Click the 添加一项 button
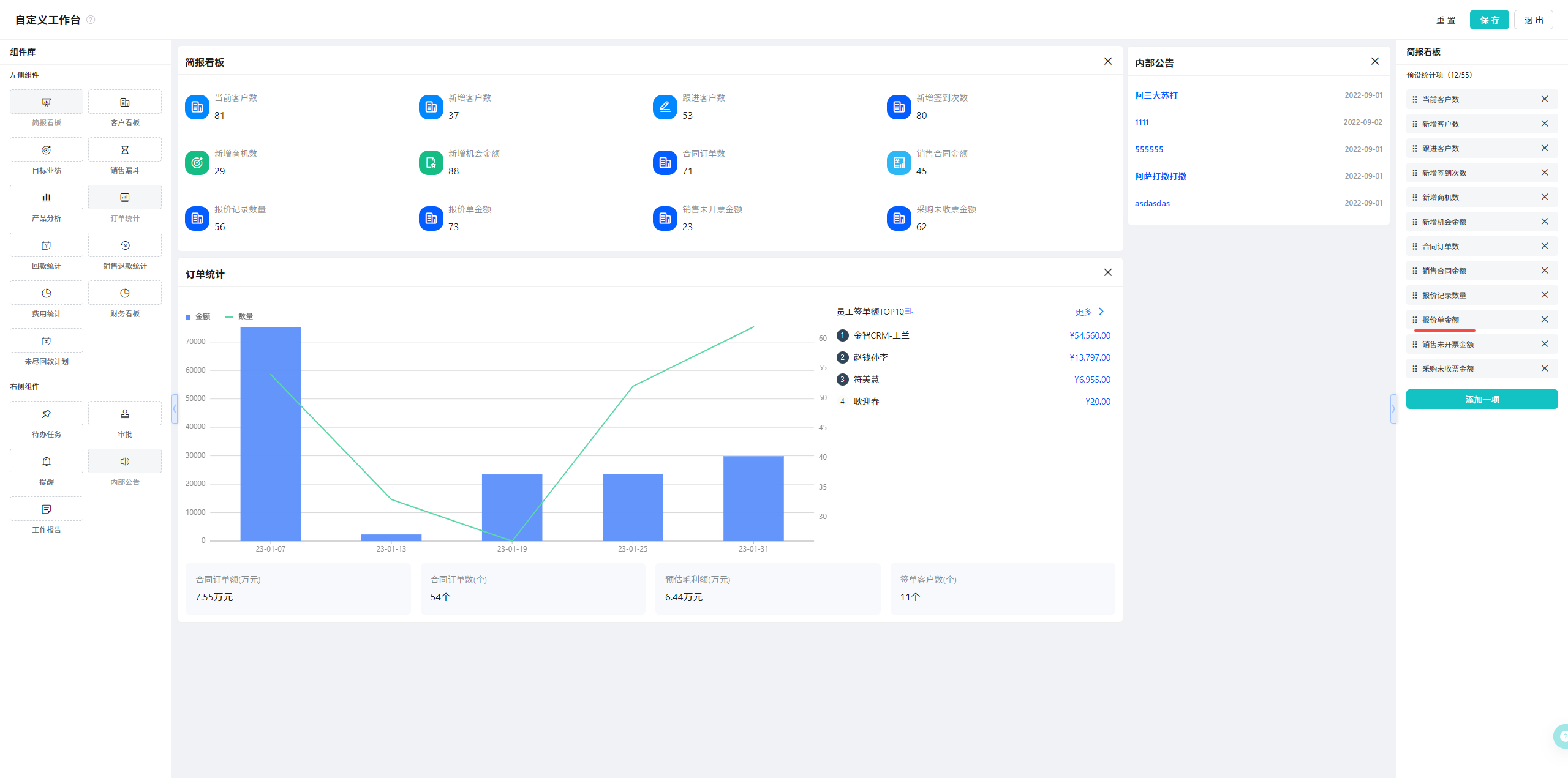The height and width of the screenshot is (778, 1568). point(1482,399)
